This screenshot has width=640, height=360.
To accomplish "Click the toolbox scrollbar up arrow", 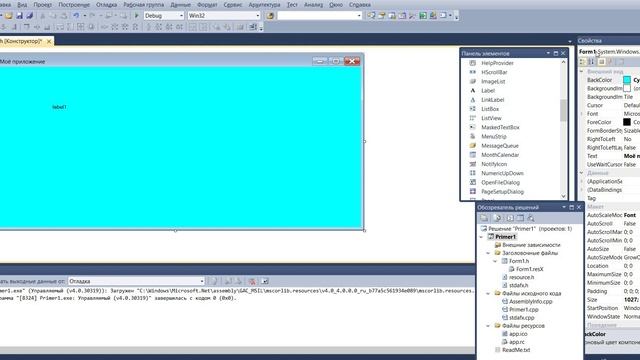I will 563,62.
